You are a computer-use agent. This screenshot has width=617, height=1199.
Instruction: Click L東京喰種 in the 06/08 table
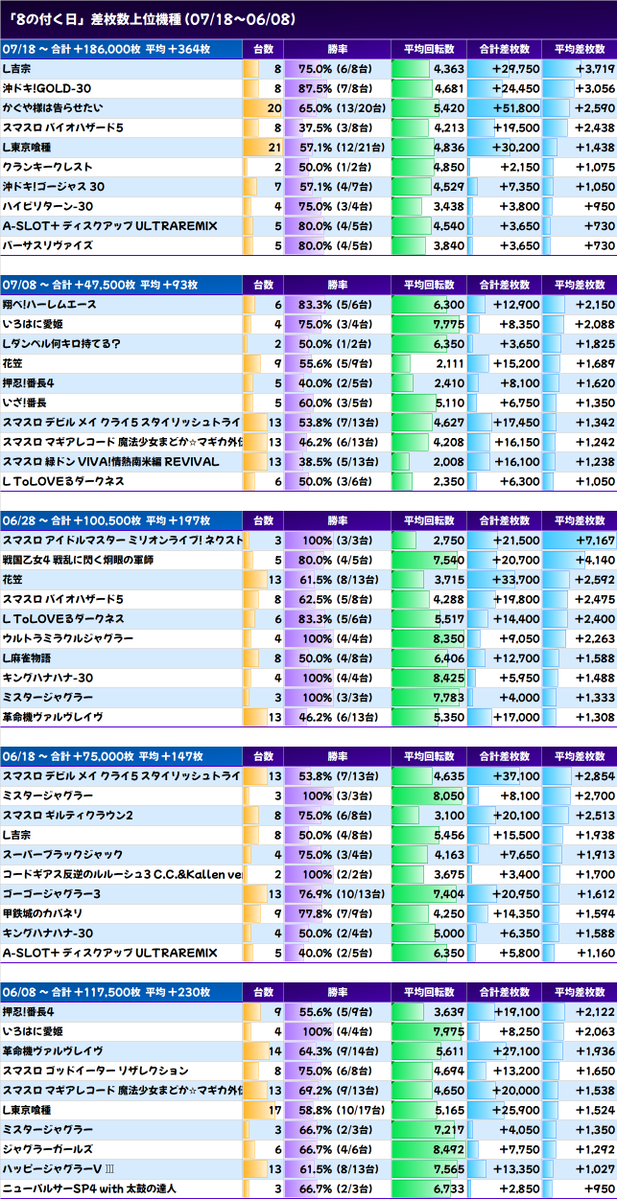(x=27, y=1110)
